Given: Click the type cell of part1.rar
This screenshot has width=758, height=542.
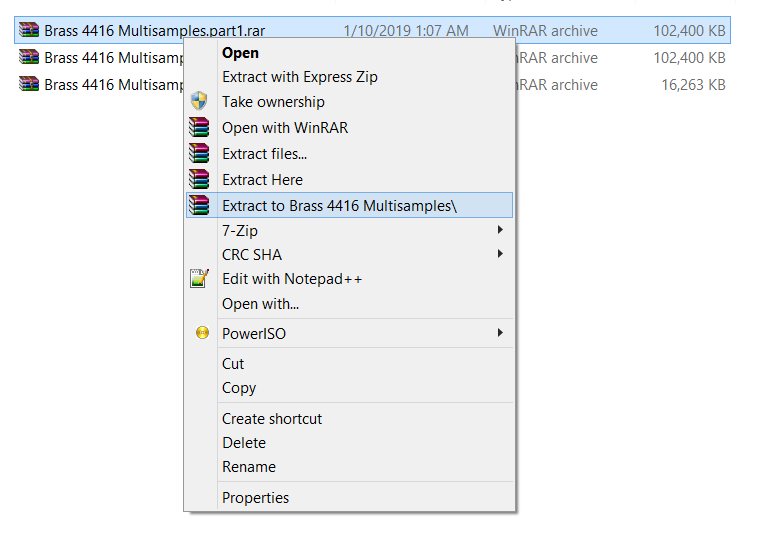Looking at the screenshot, I should [545, 30].
